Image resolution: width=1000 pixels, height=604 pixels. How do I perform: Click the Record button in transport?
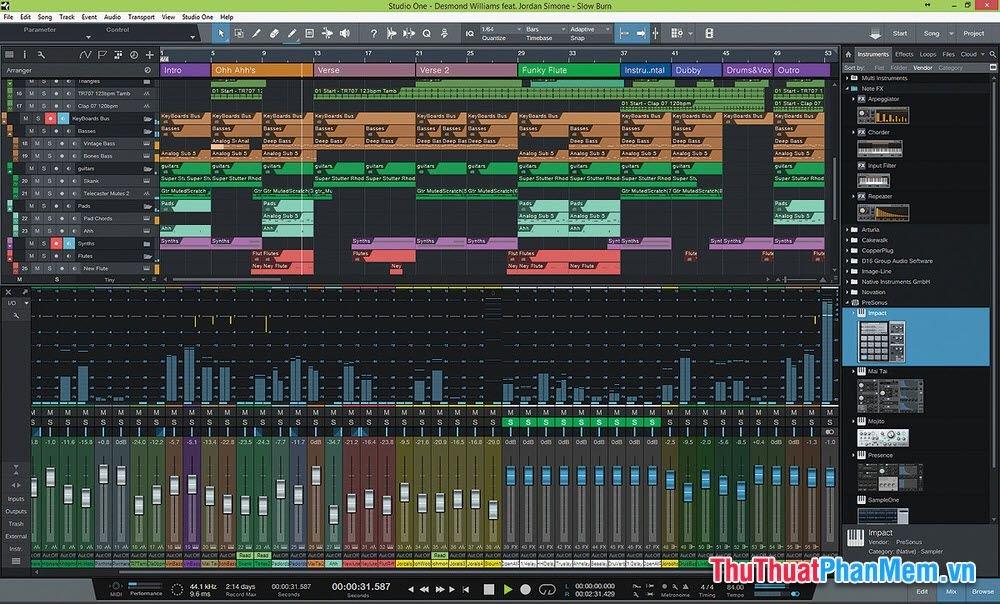point(526,589)
